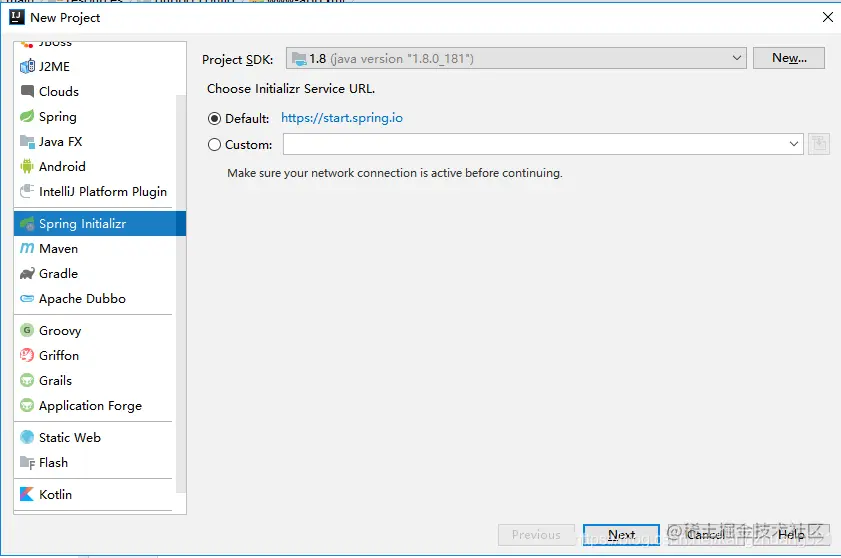The image size is (841, 558).
Task: Open the start.spring.io link
Action: (342, 118)
